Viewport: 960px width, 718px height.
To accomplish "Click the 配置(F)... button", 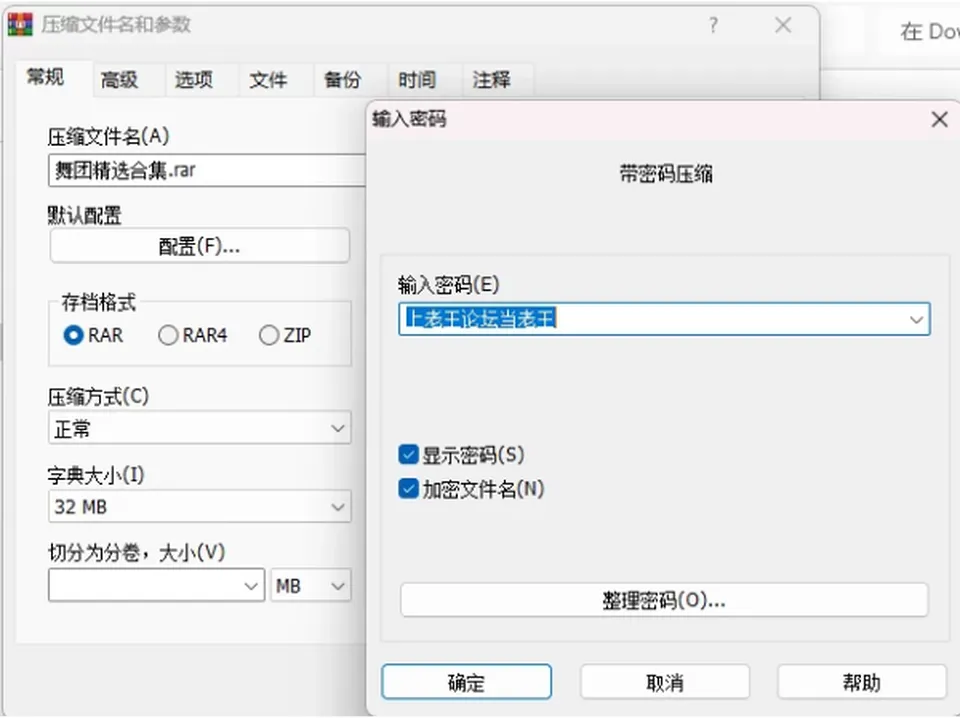I will point(200,246).
